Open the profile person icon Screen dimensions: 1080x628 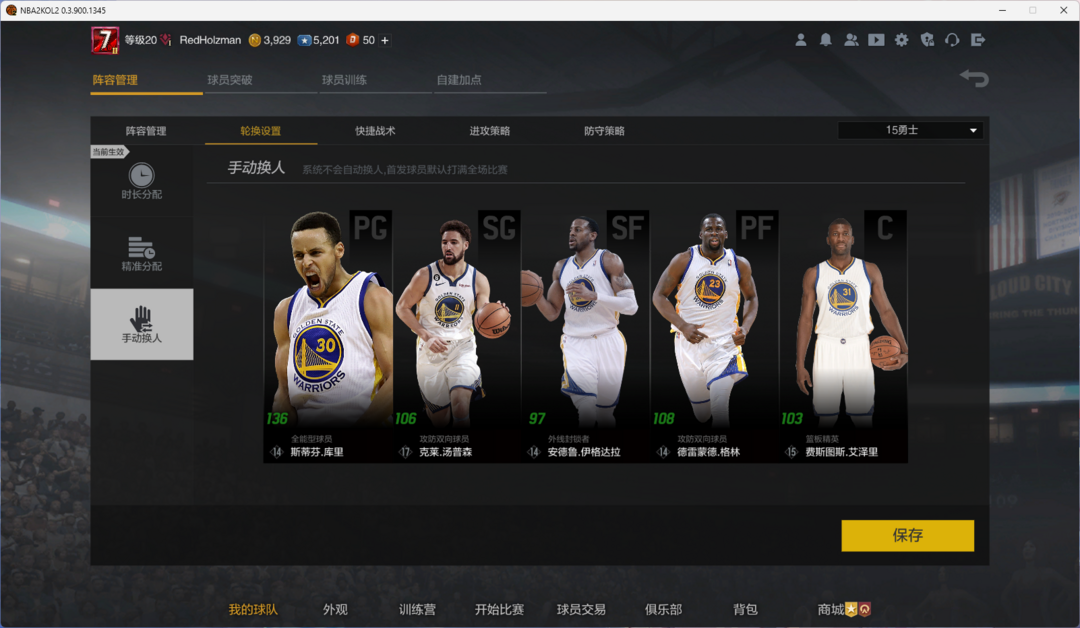[x=800, y=40]
